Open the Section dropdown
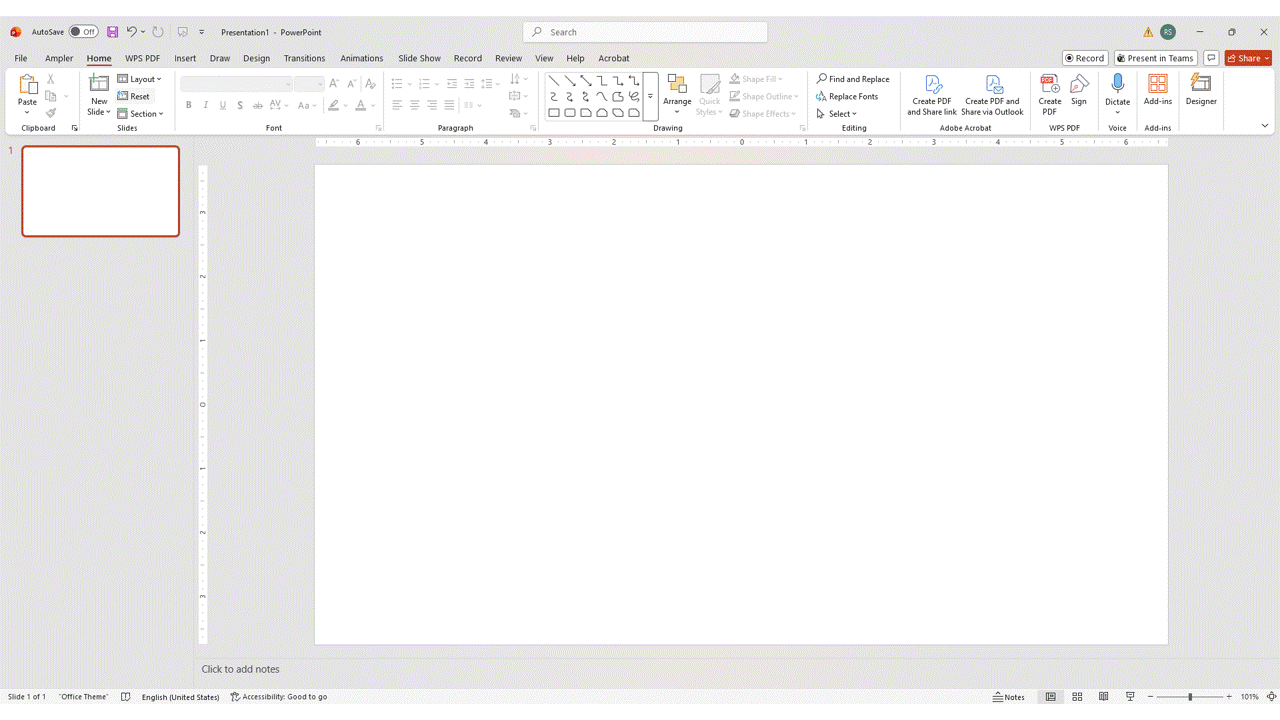1280x720 pixels. point(140,114)
